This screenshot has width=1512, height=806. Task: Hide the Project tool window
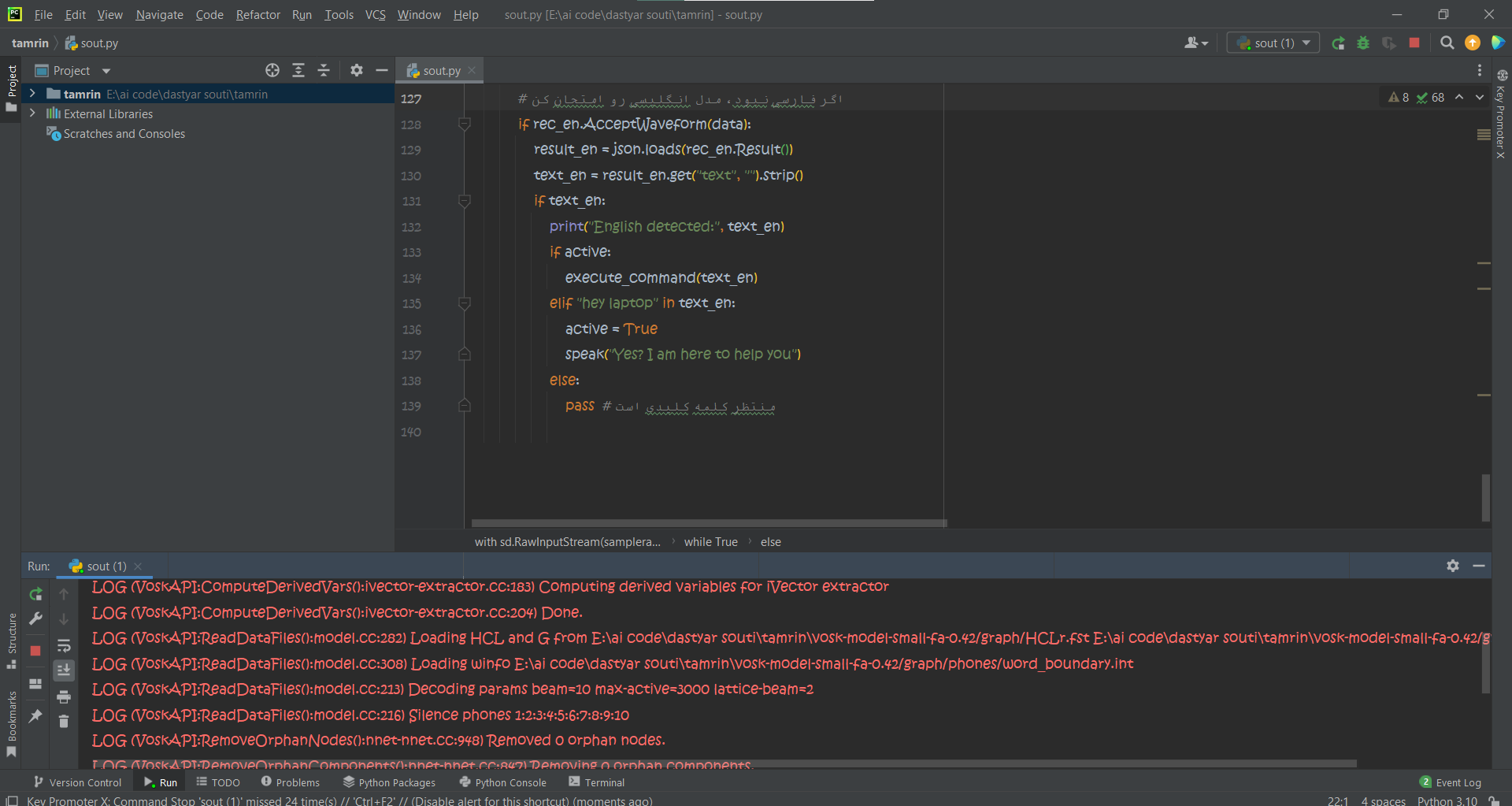pos(382,70)
